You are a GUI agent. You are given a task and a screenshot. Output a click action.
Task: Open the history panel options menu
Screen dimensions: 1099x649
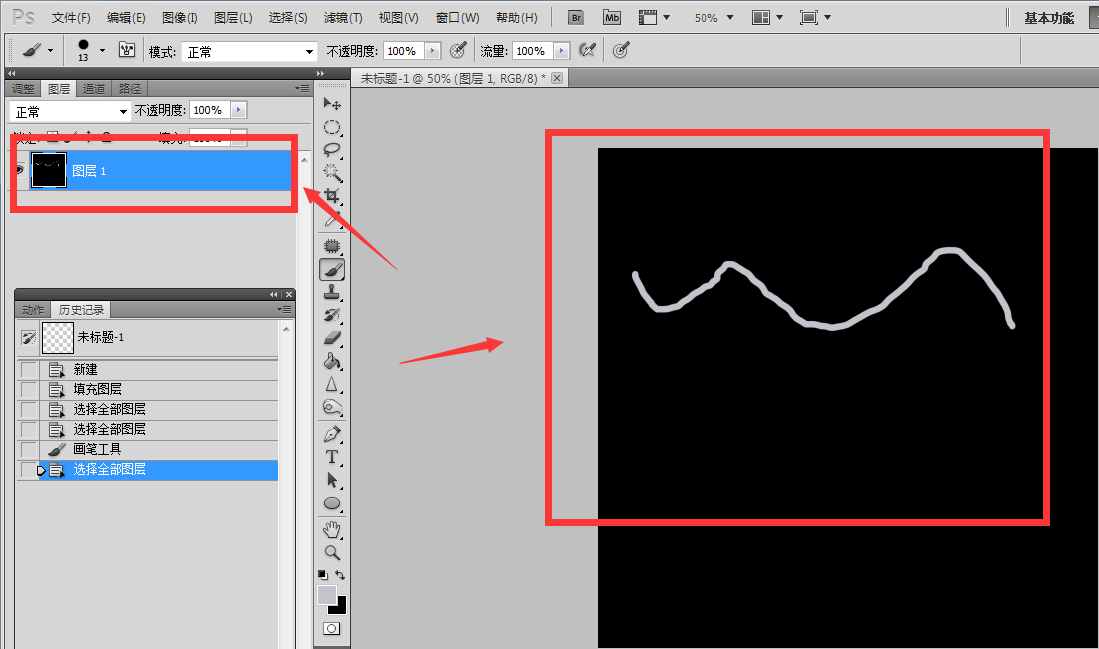click(x=284, y=309)
